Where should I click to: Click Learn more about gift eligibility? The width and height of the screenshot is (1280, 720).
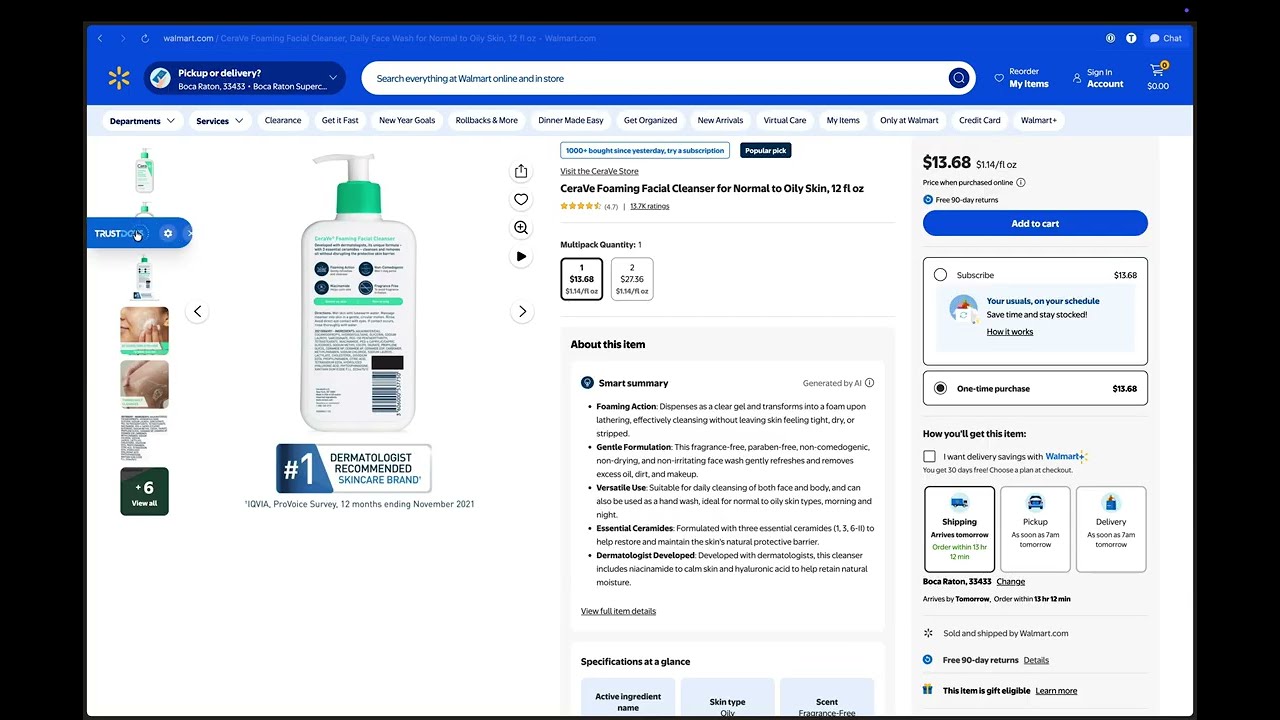click(1056, 690)
